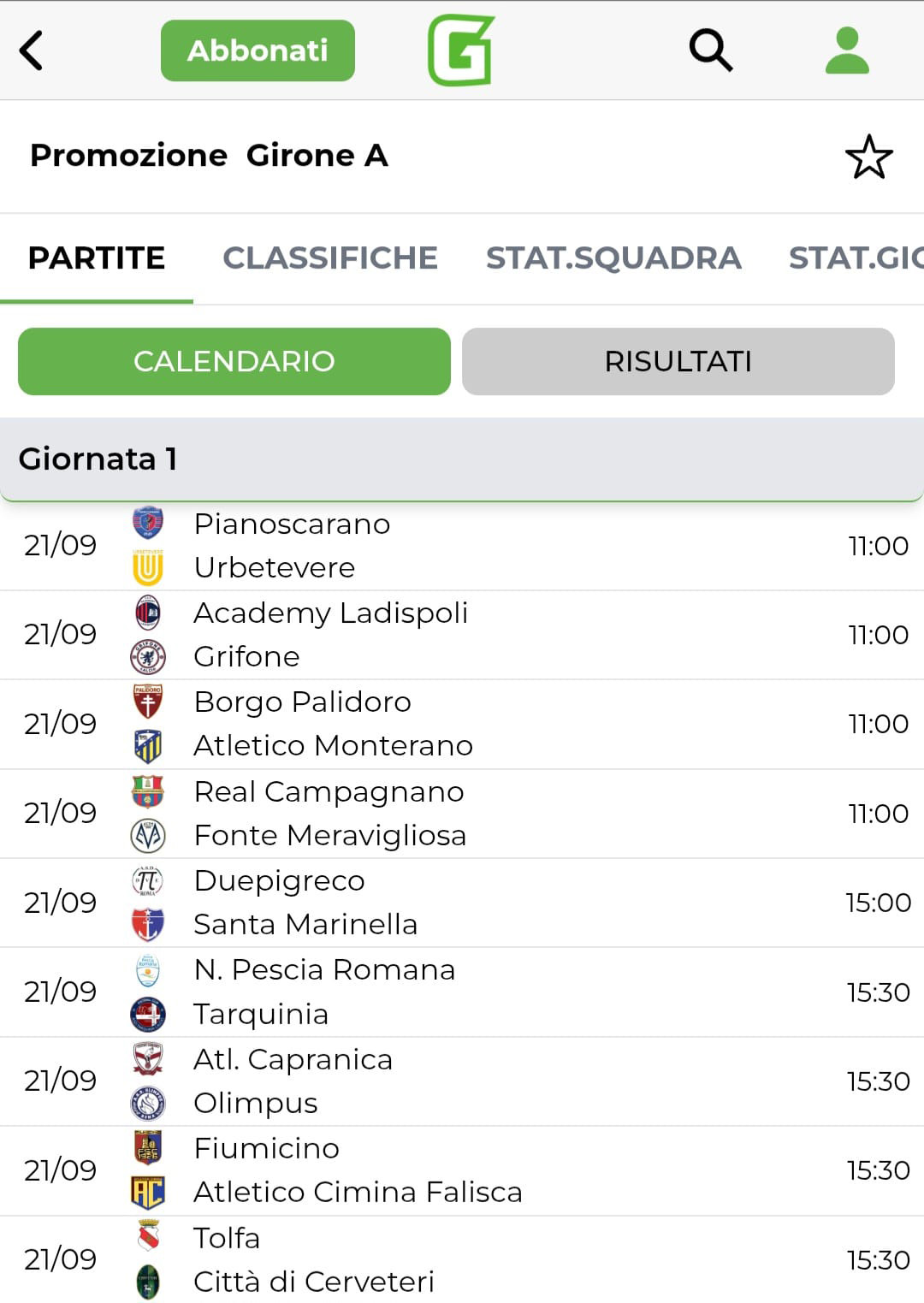Tap the green G logo
This screenshot has height=1303, width=924.
(x=461, y=50)
